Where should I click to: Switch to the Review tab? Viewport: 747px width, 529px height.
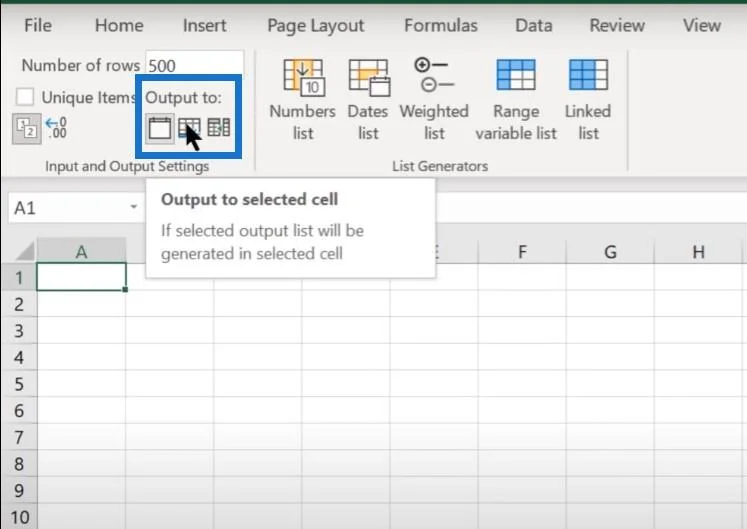(x=617, y=25)
